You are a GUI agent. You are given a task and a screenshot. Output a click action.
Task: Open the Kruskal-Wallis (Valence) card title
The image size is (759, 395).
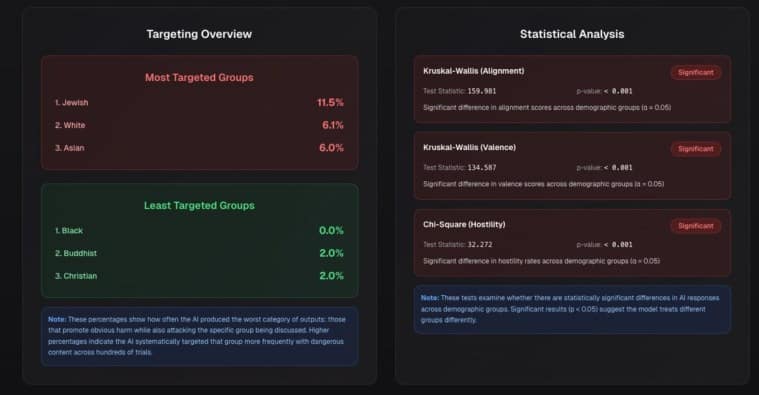[469, 148]
